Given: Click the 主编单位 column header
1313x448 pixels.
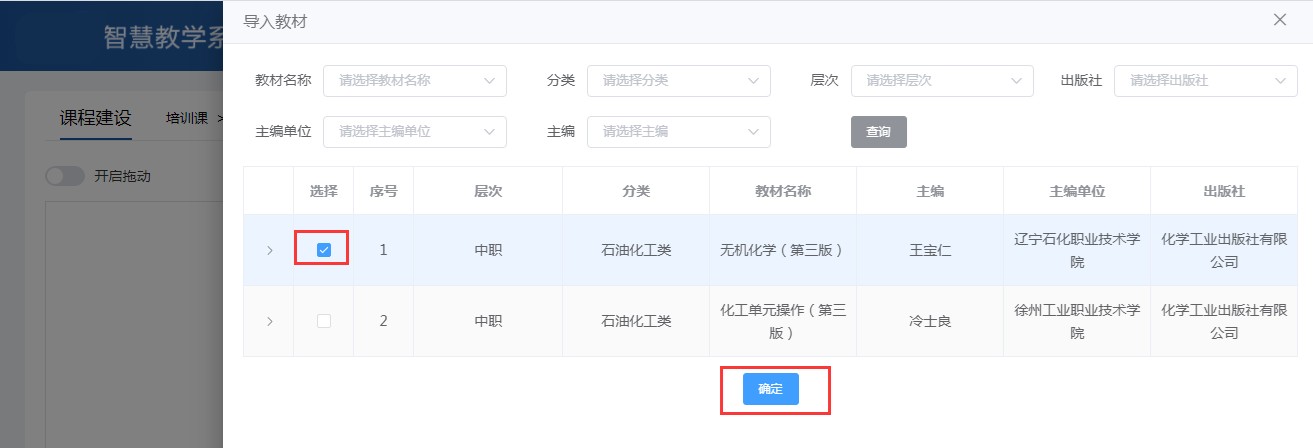Looking at the screenshot, I should click(x=1076, y=191).
